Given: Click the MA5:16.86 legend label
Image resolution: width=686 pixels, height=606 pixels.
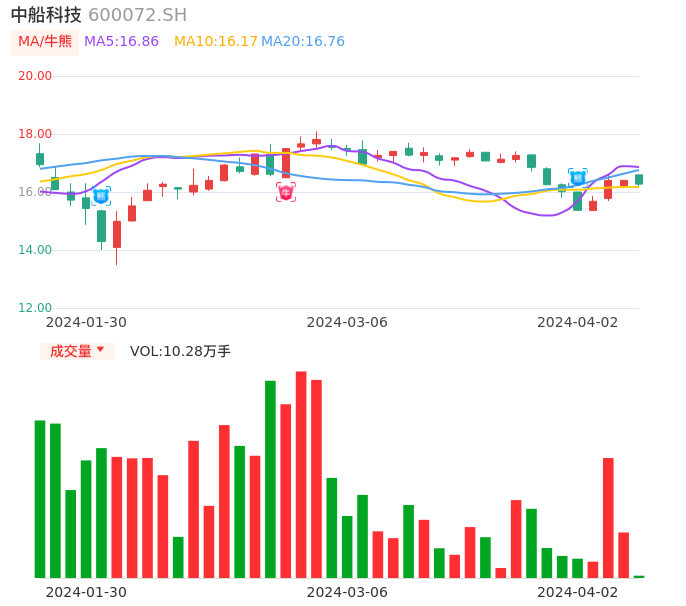Looking at the screenshot, I should (x=121, y=42).
